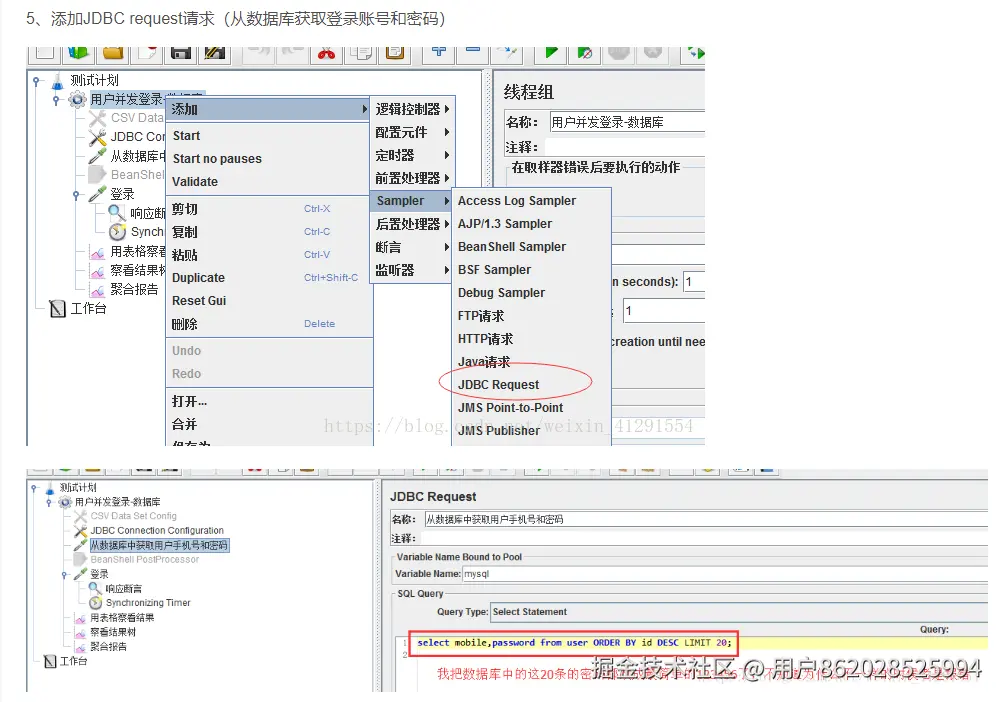The image size is (1002, 702).
Task: Select the highlighted 从数据库中获取用户手机号和密码 tree row
Action: (158, 546)
